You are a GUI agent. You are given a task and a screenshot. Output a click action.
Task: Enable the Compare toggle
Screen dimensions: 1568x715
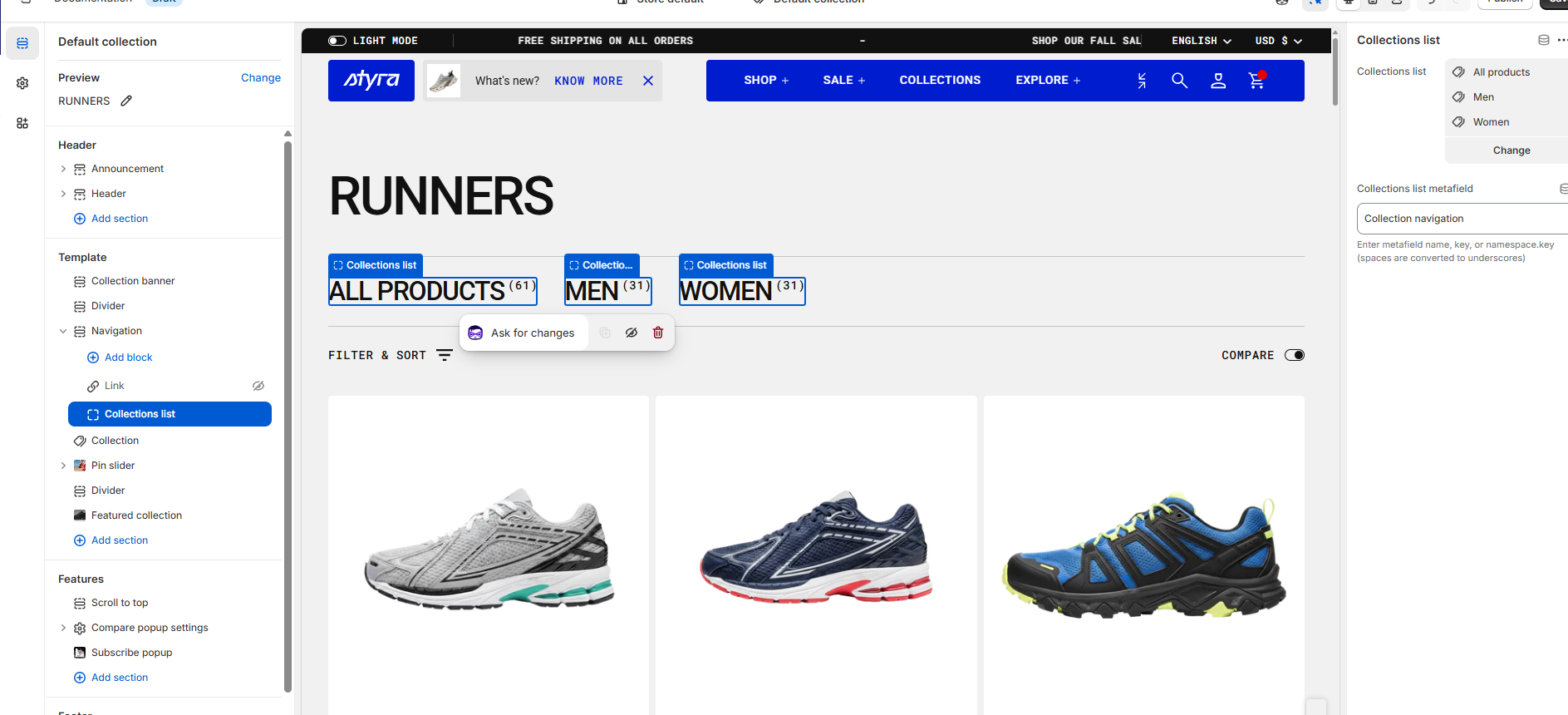pyautogui.click(x=1295, y=355)
